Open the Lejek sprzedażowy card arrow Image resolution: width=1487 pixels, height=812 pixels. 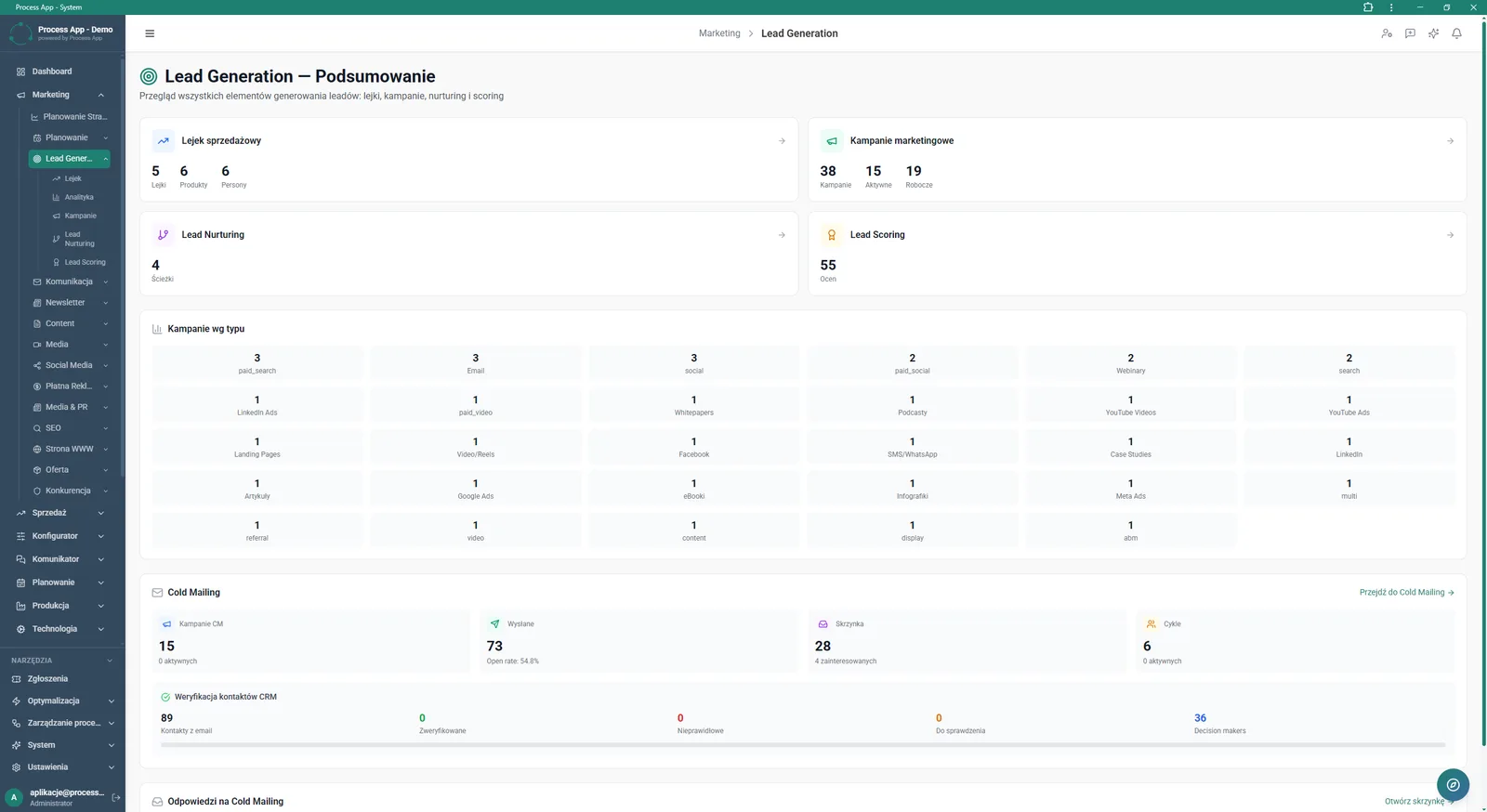point(782,141)
